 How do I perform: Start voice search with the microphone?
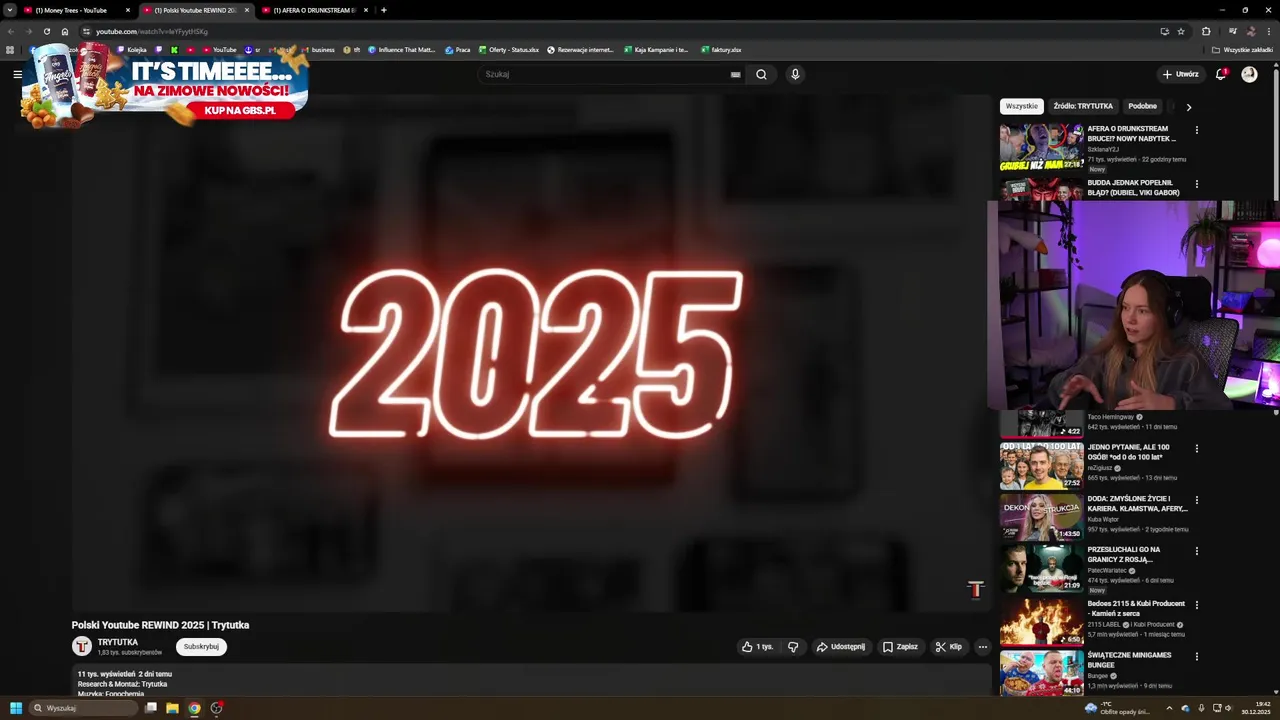pos(795,74)
